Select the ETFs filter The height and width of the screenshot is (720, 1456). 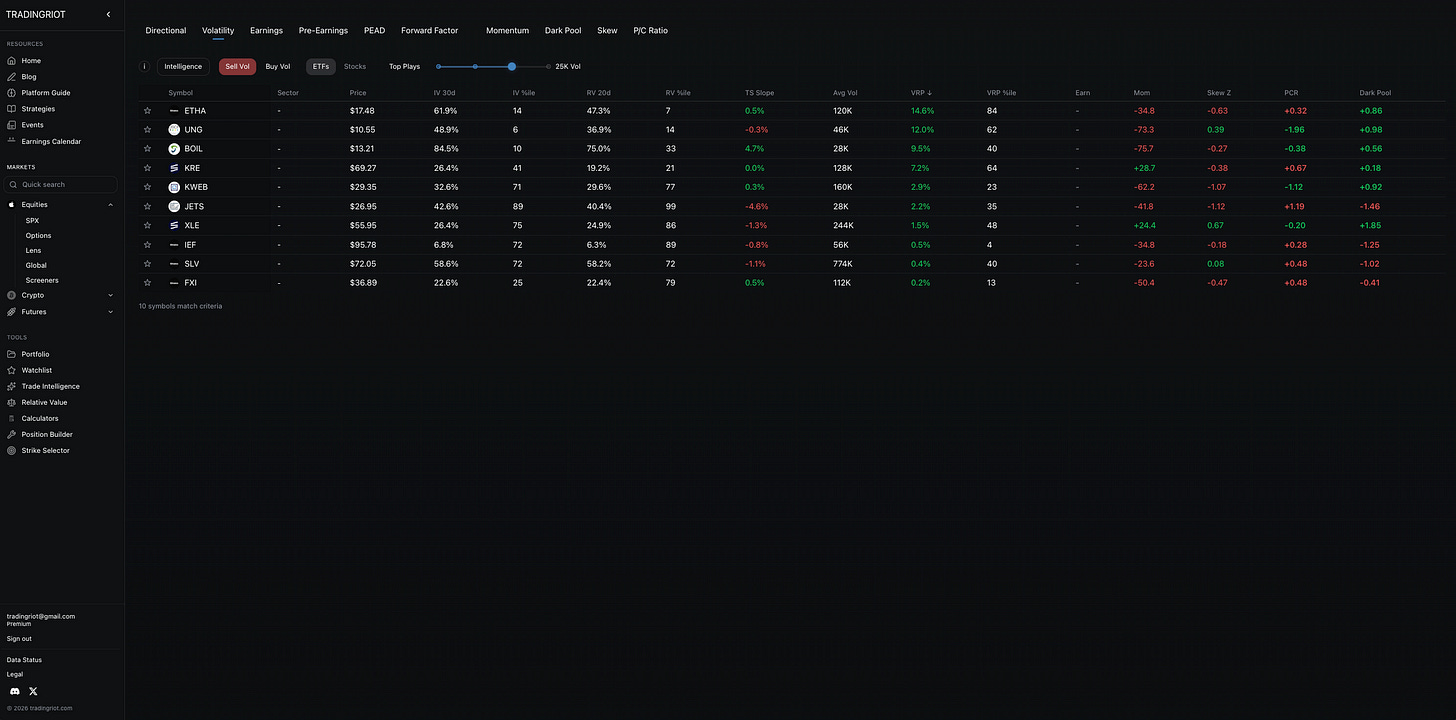(321, 67)
